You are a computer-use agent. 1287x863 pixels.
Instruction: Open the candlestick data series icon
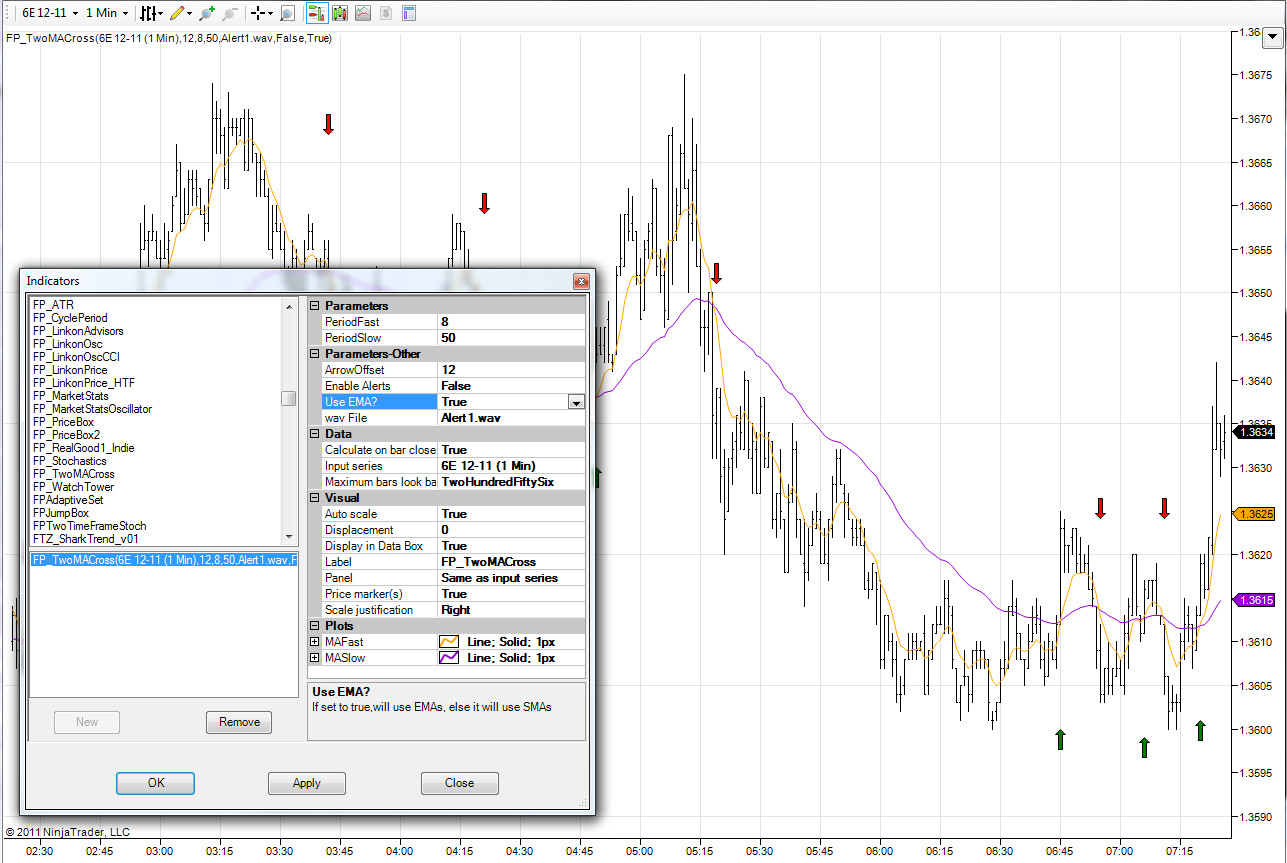point(340,13)
